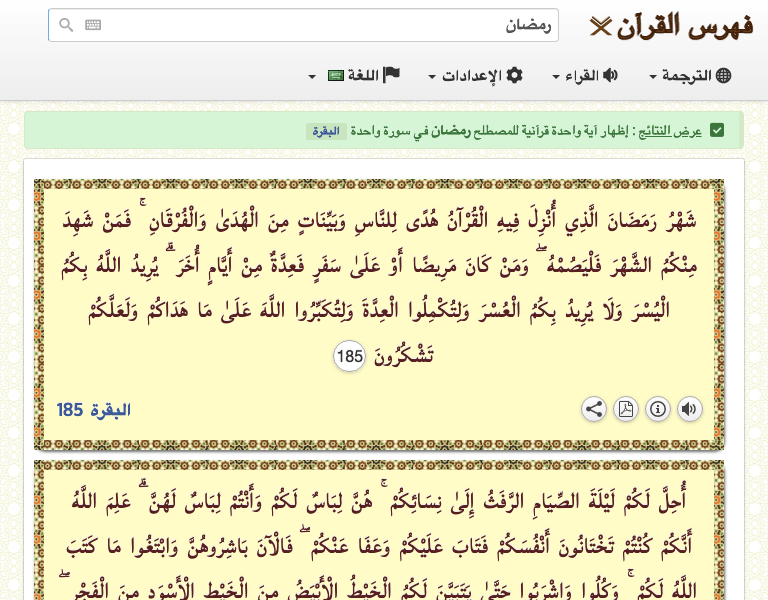This screenshot has width=768, height=600.
Task: Click the small Saudi flag language icon
Action: (336, 76)
